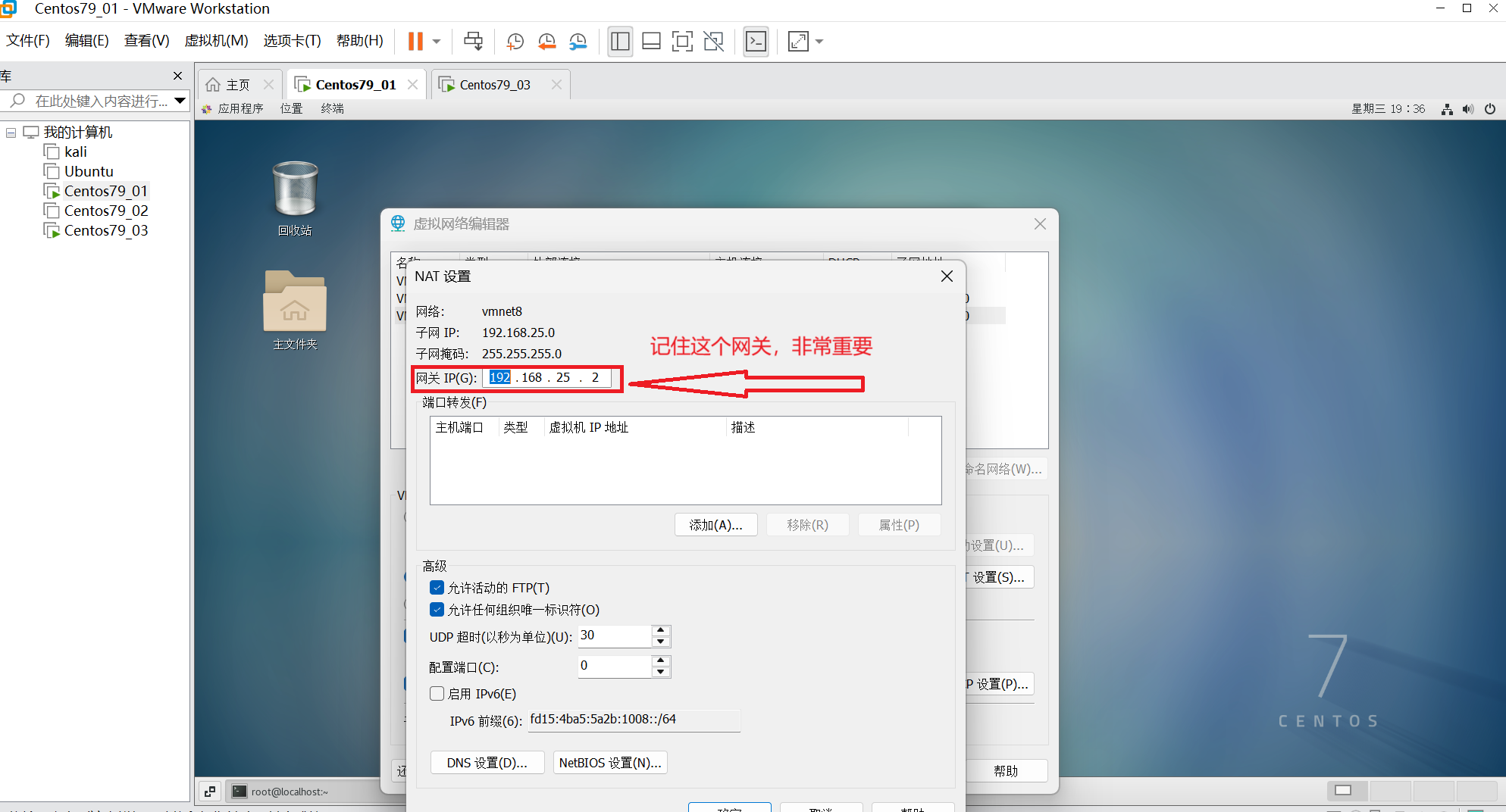
Task: Close the library panel with its X
Action: 177,76
